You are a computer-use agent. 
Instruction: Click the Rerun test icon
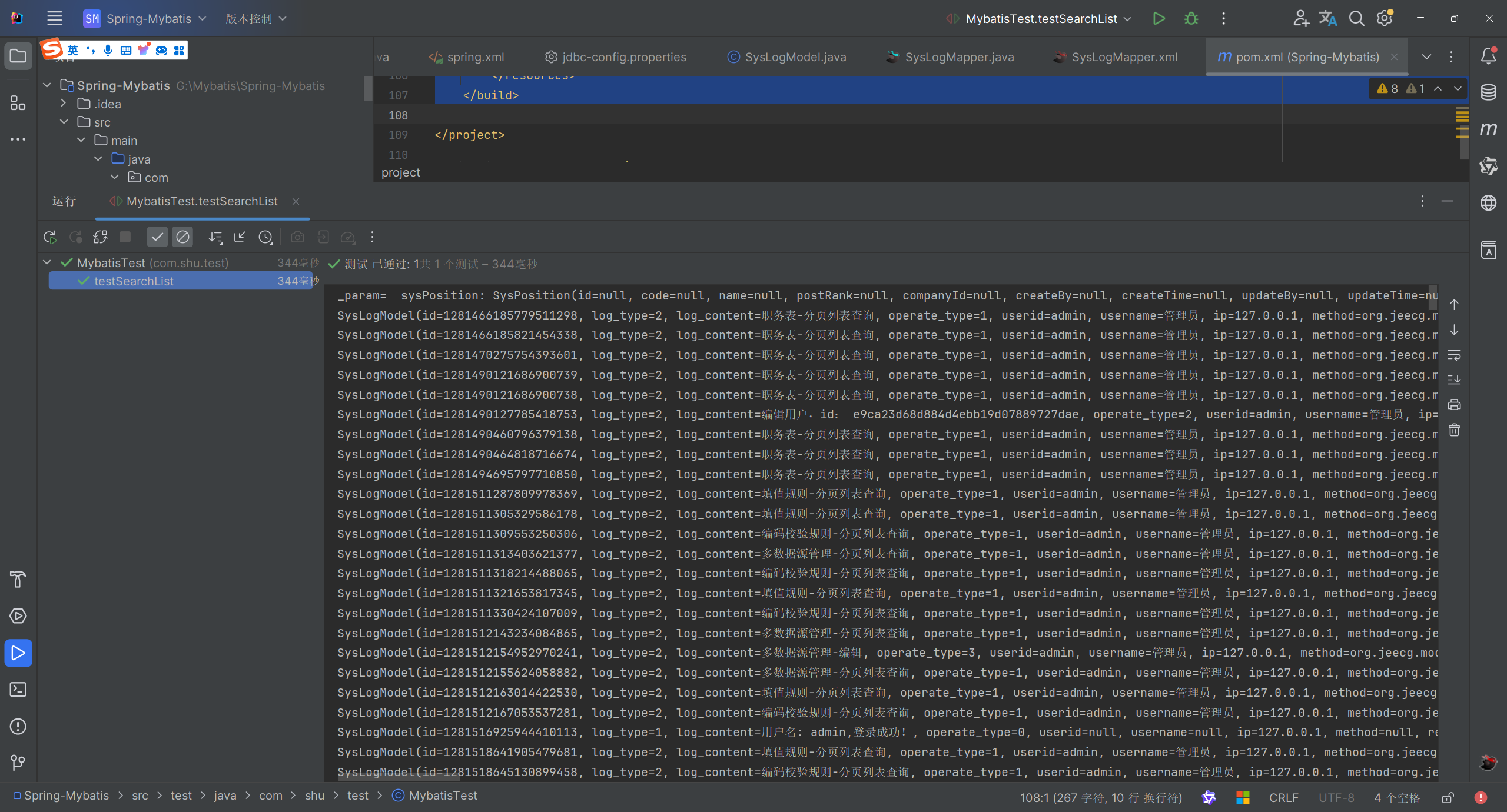[49, 237]
